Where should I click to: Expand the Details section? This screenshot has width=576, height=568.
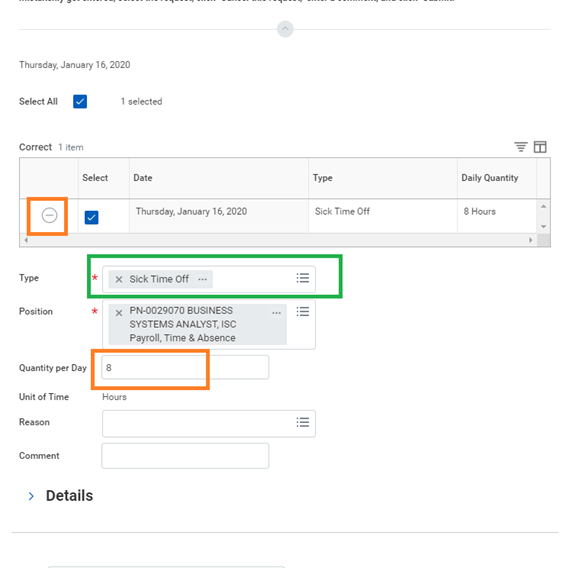coord(31,496)
